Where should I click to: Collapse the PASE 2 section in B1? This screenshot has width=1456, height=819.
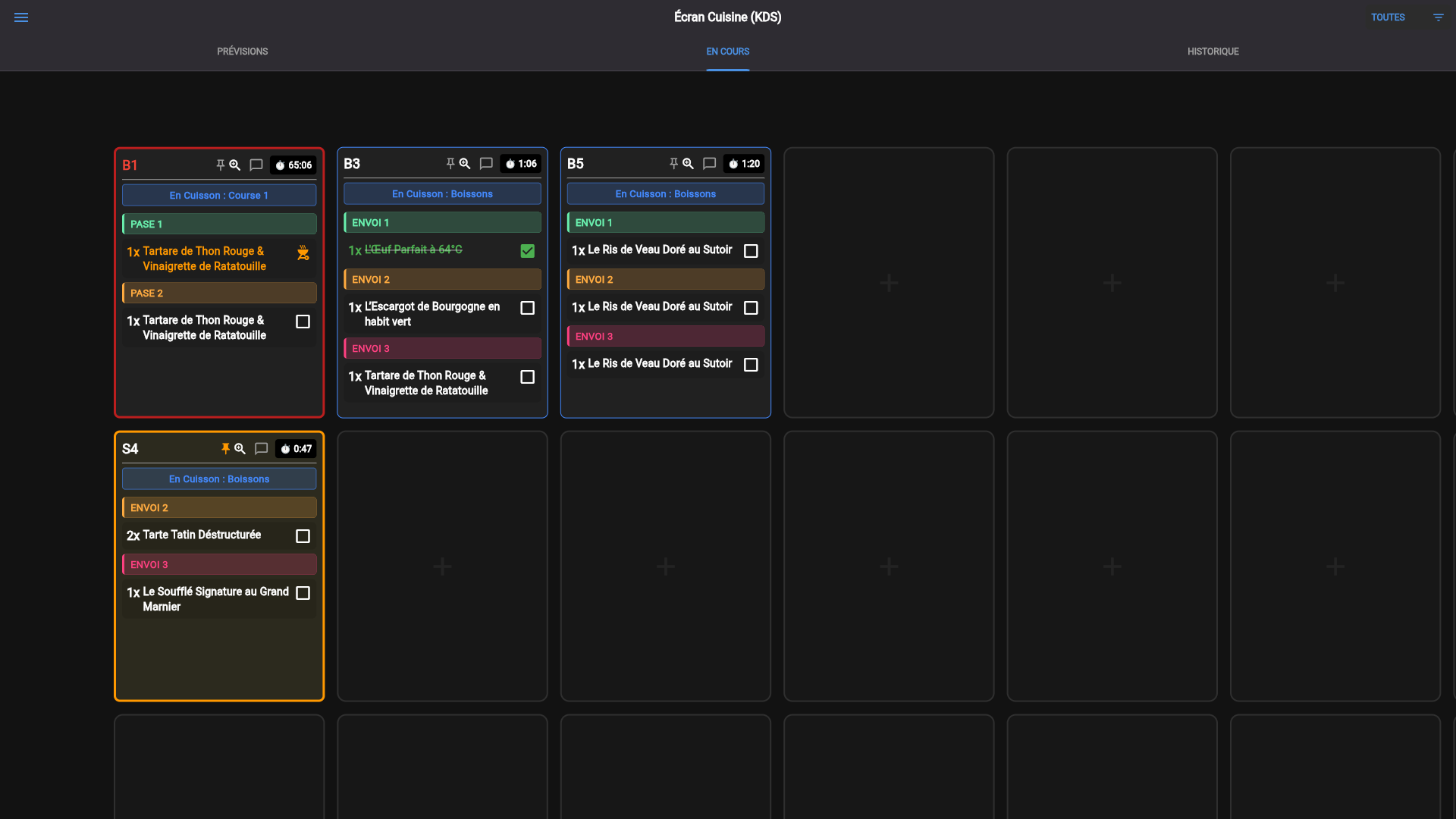pos(219,293)
